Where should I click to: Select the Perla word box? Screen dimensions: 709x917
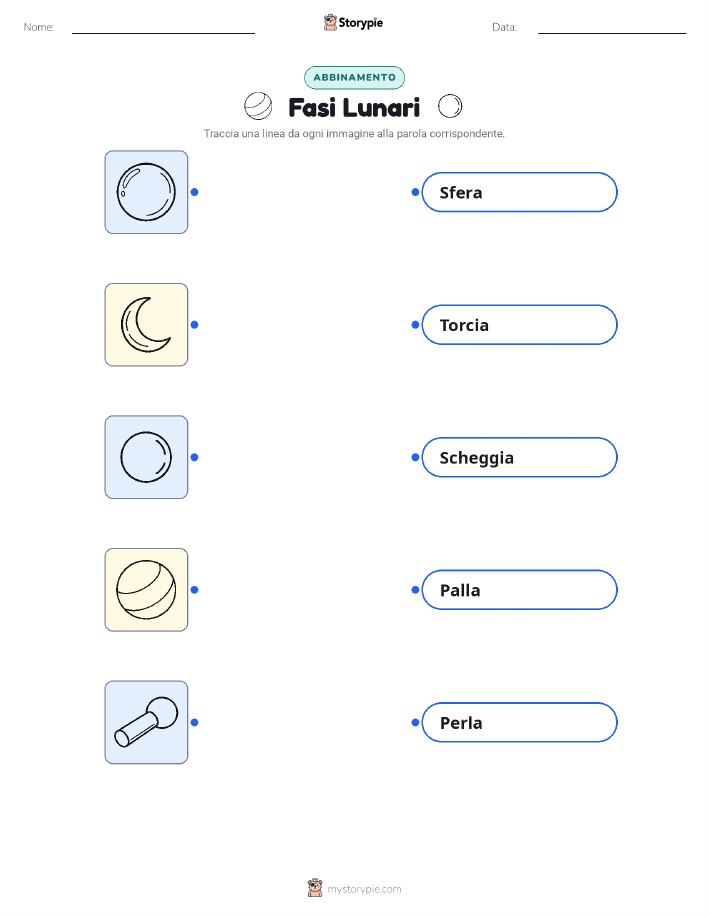[x=519, y=723]
